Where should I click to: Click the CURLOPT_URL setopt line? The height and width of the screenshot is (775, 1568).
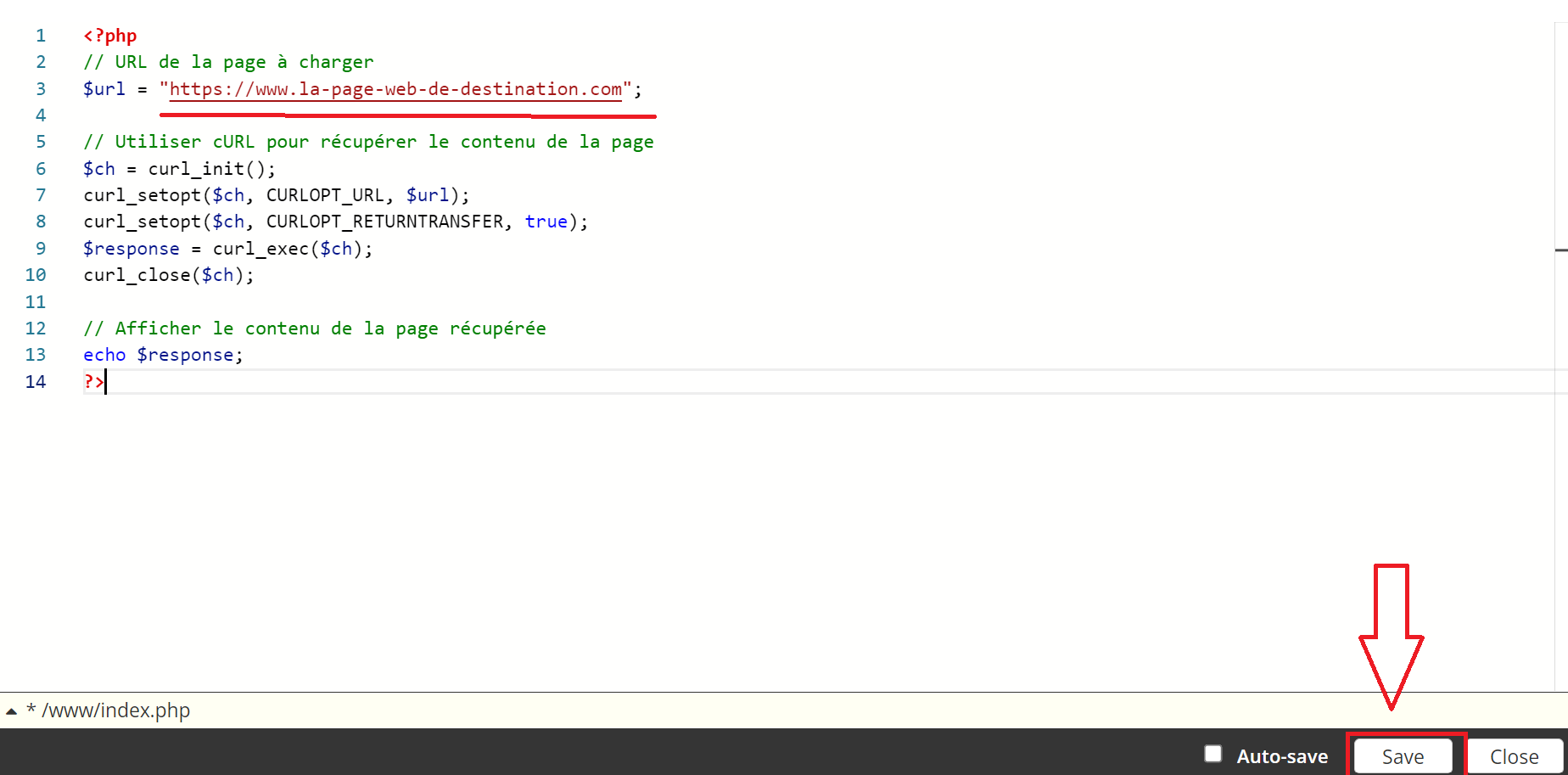click(x=277, y=195)
